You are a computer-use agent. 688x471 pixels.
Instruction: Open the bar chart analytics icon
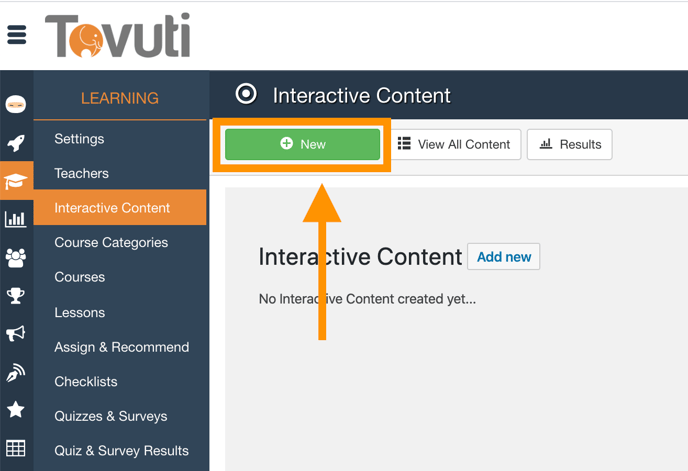click(16, 219)
